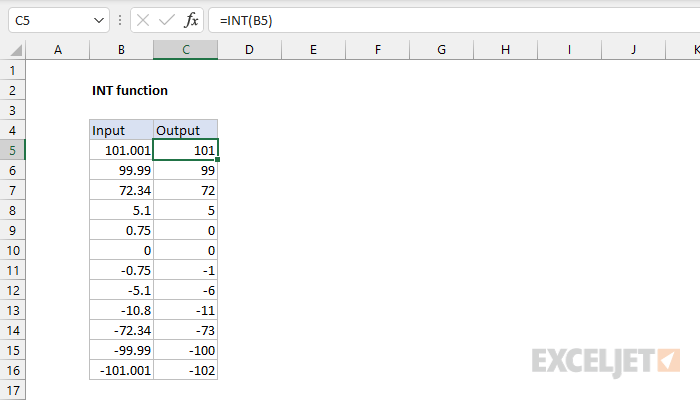Click the output cell showing -102

point(185,370)
